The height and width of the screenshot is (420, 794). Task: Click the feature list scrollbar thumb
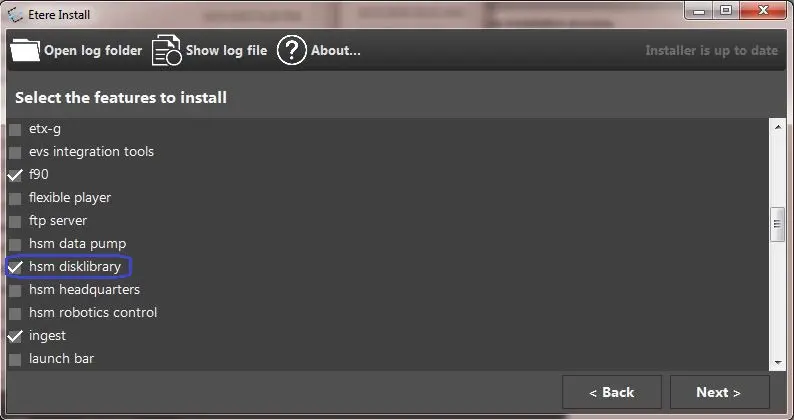778,224
